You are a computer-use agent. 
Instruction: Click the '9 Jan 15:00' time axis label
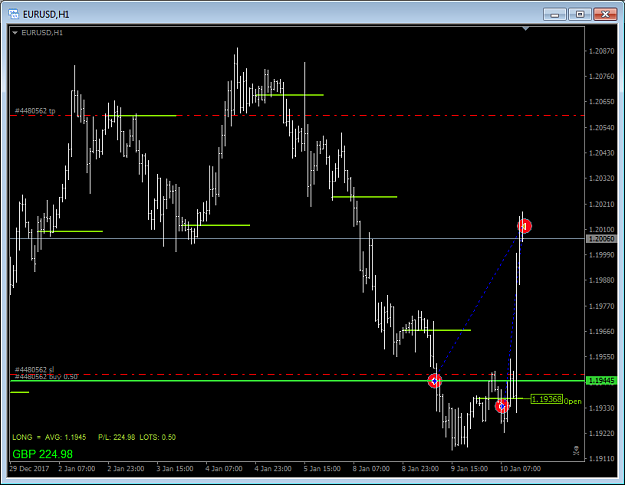pos(469,469)
